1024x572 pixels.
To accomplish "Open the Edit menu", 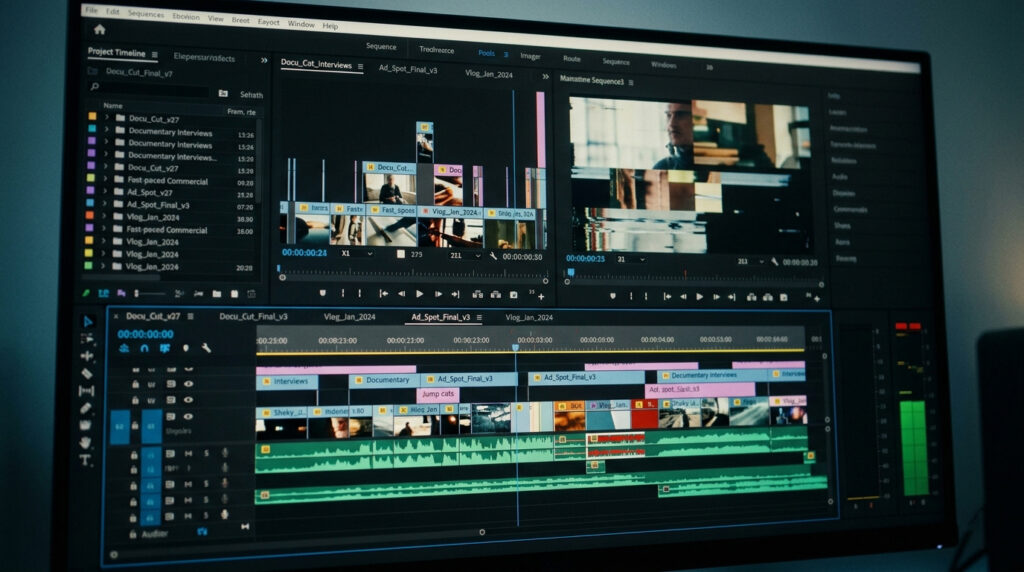I will (113, 12).
